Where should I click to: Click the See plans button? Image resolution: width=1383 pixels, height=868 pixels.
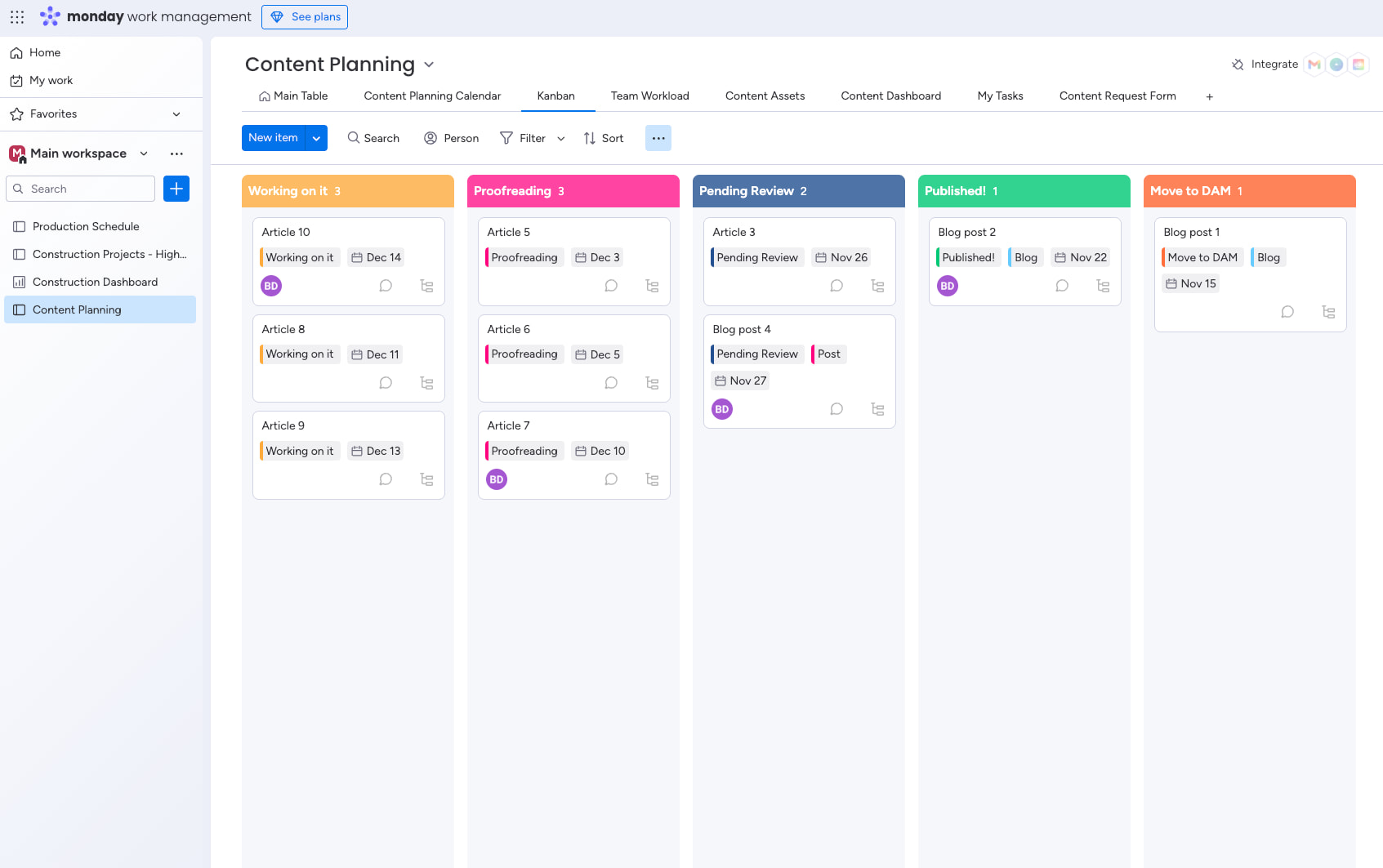304,16
